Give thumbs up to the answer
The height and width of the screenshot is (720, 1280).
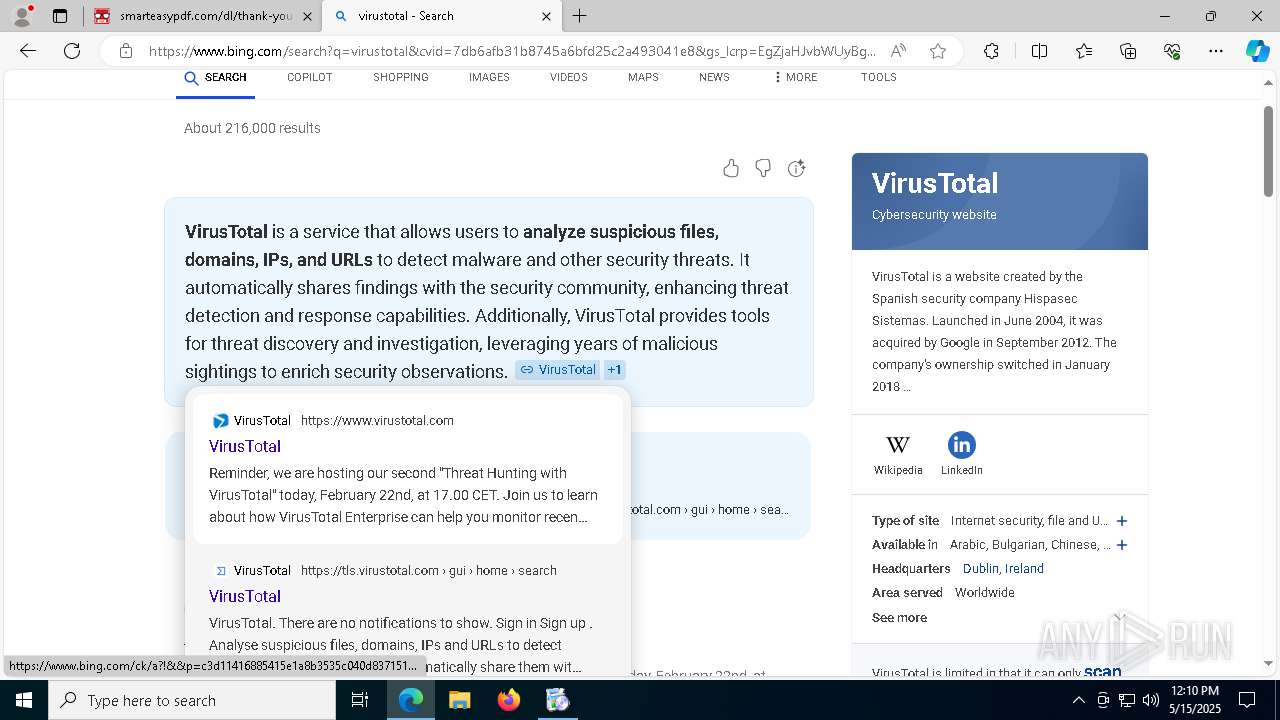coord(731,168)
